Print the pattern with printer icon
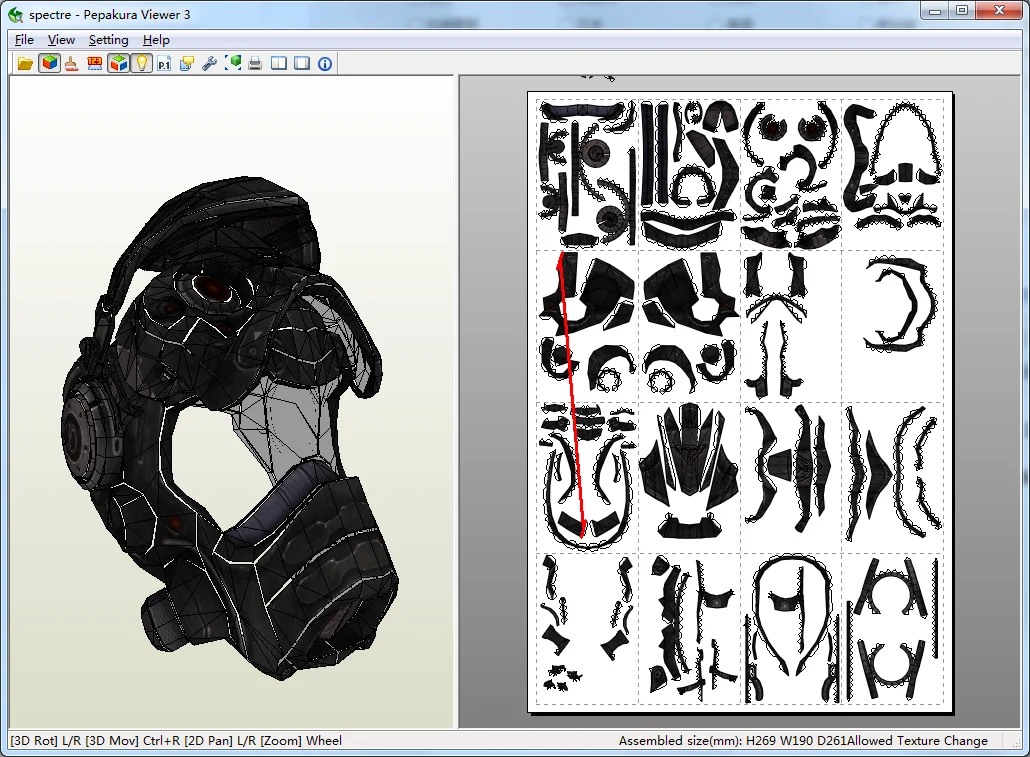This screenshot has width=1030, height=757. tap(256, 64)
